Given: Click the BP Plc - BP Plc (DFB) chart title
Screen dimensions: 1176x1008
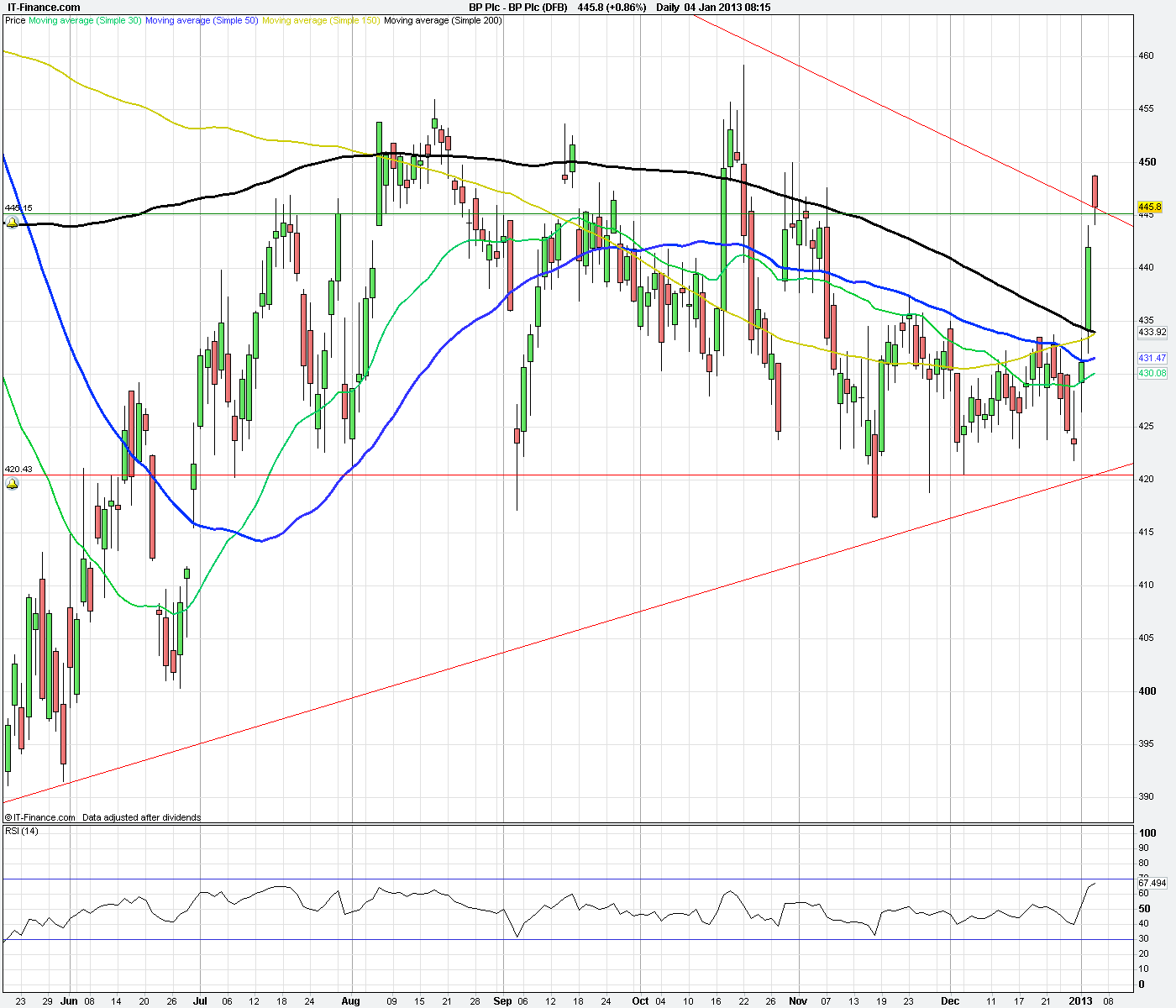Looking at the screenshot, I should [518, 8].
